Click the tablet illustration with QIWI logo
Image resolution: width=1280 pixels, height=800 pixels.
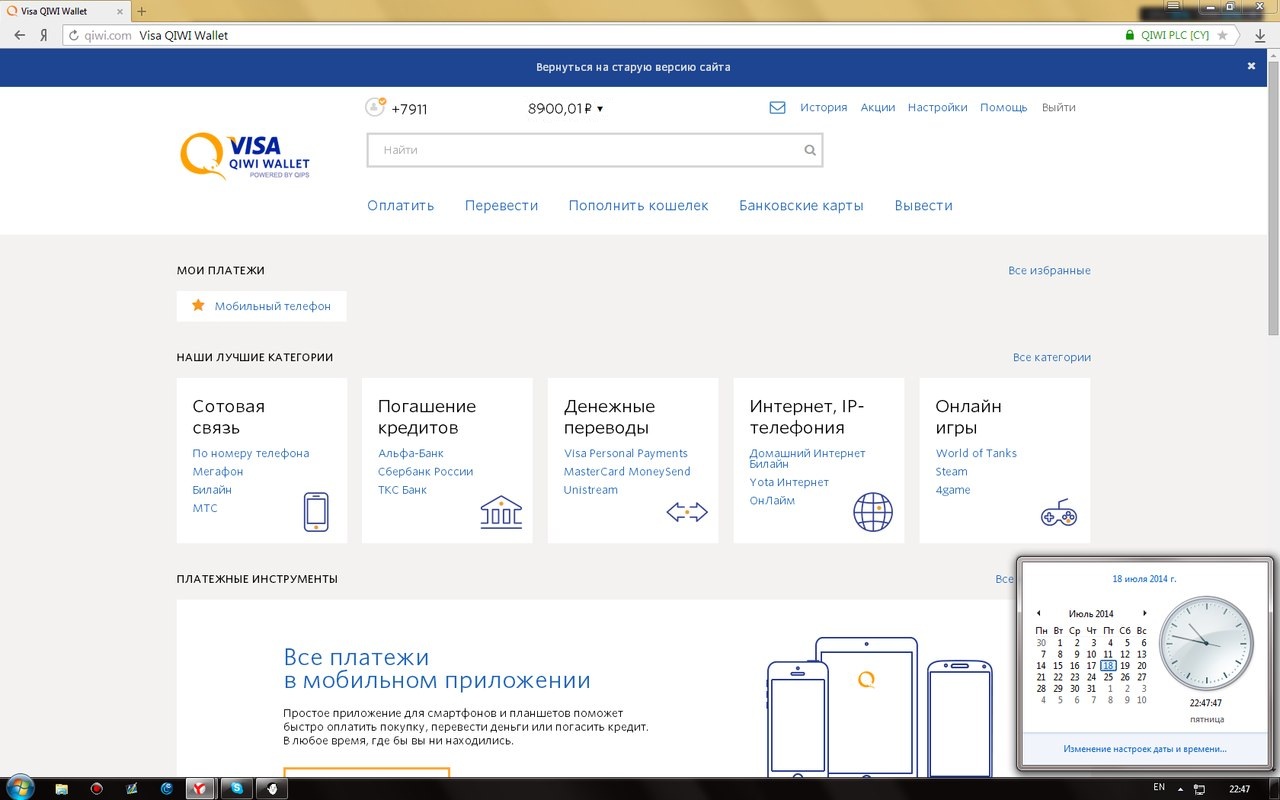(866, 706)
